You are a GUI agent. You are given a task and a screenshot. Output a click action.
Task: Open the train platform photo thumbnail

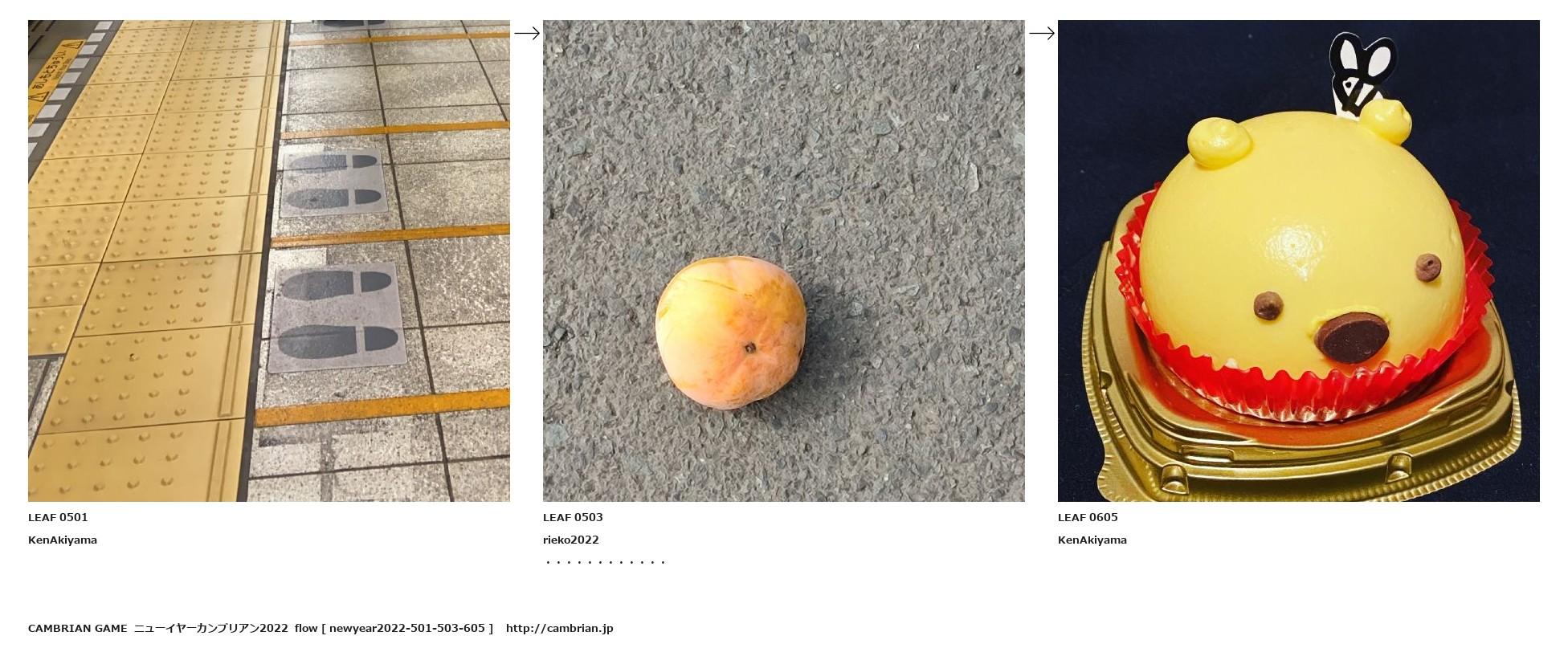[x=269, y=261]
